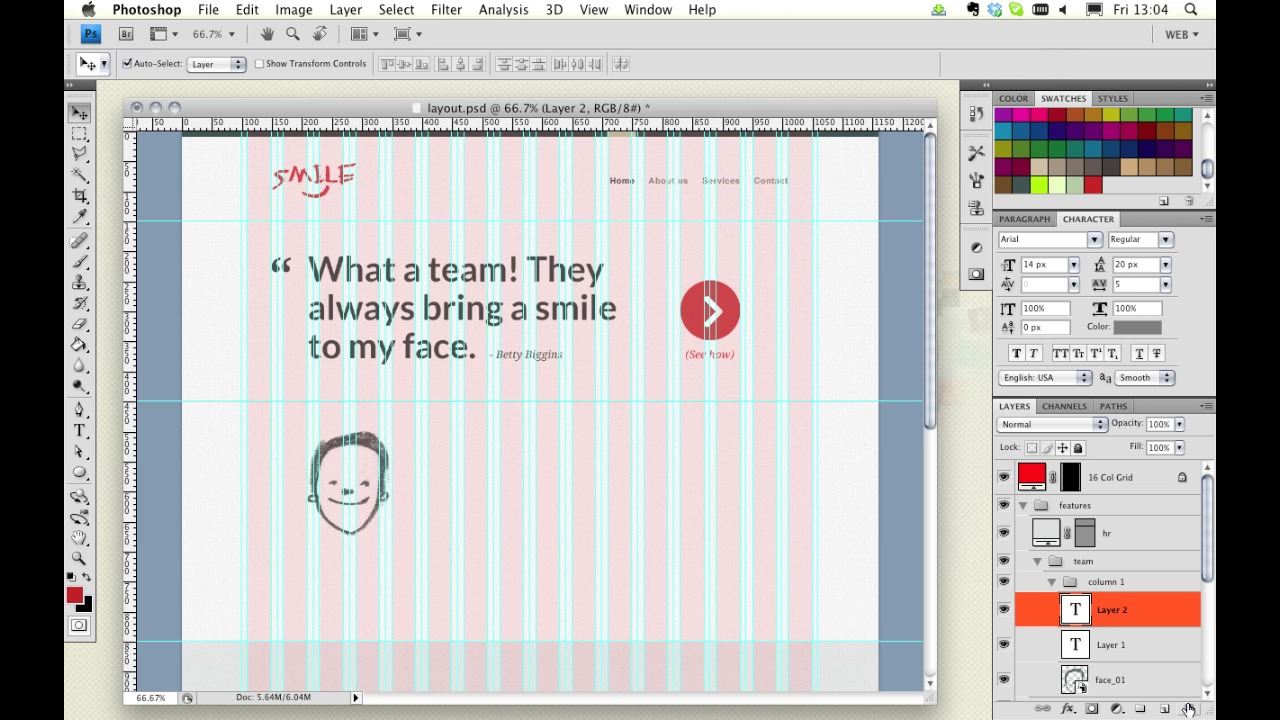Open the Filter menu
Viewport: 1280px width, 720px height.
point(446,10)
